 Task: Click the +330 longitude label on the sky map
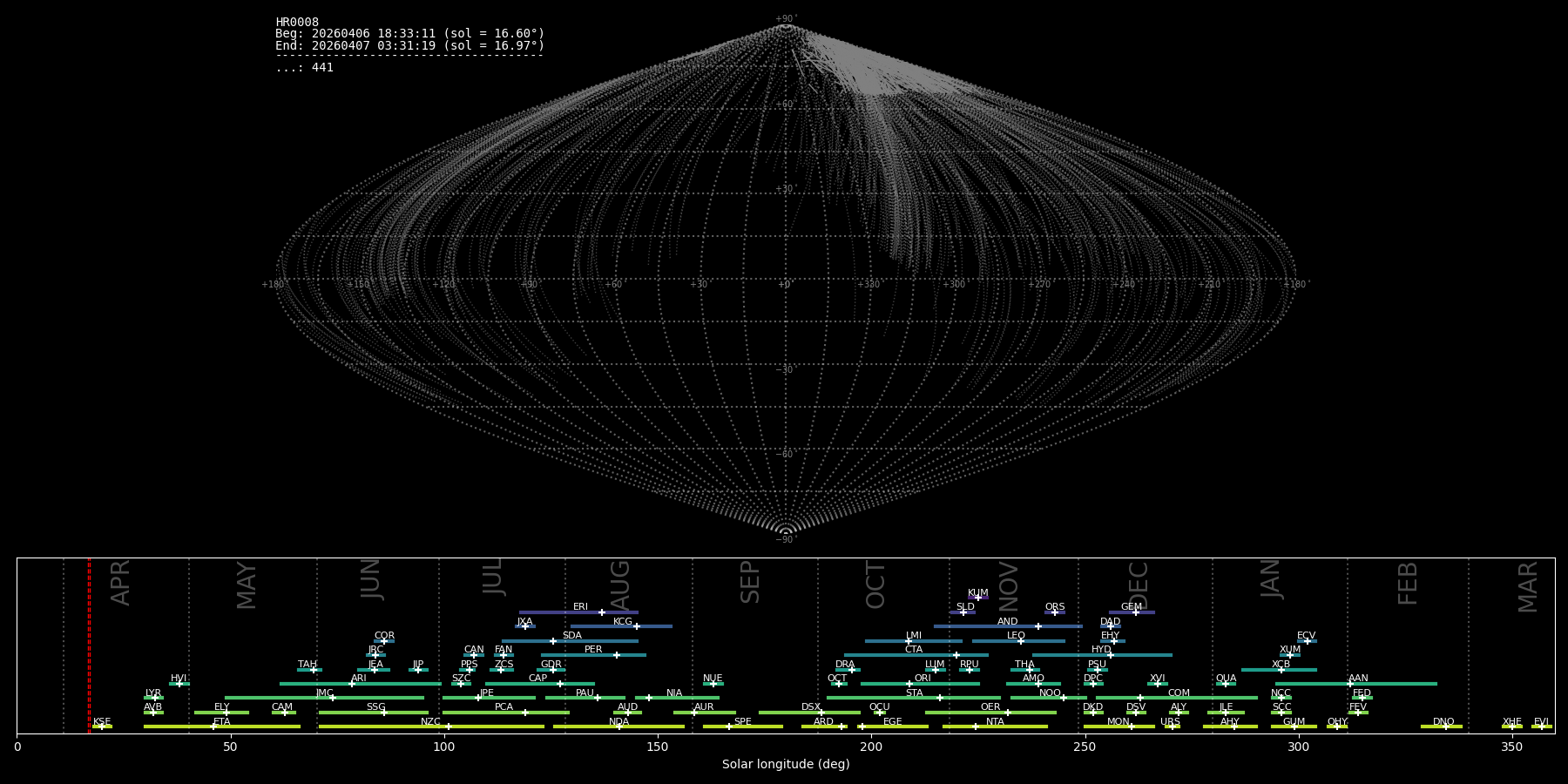click(868, 284)
